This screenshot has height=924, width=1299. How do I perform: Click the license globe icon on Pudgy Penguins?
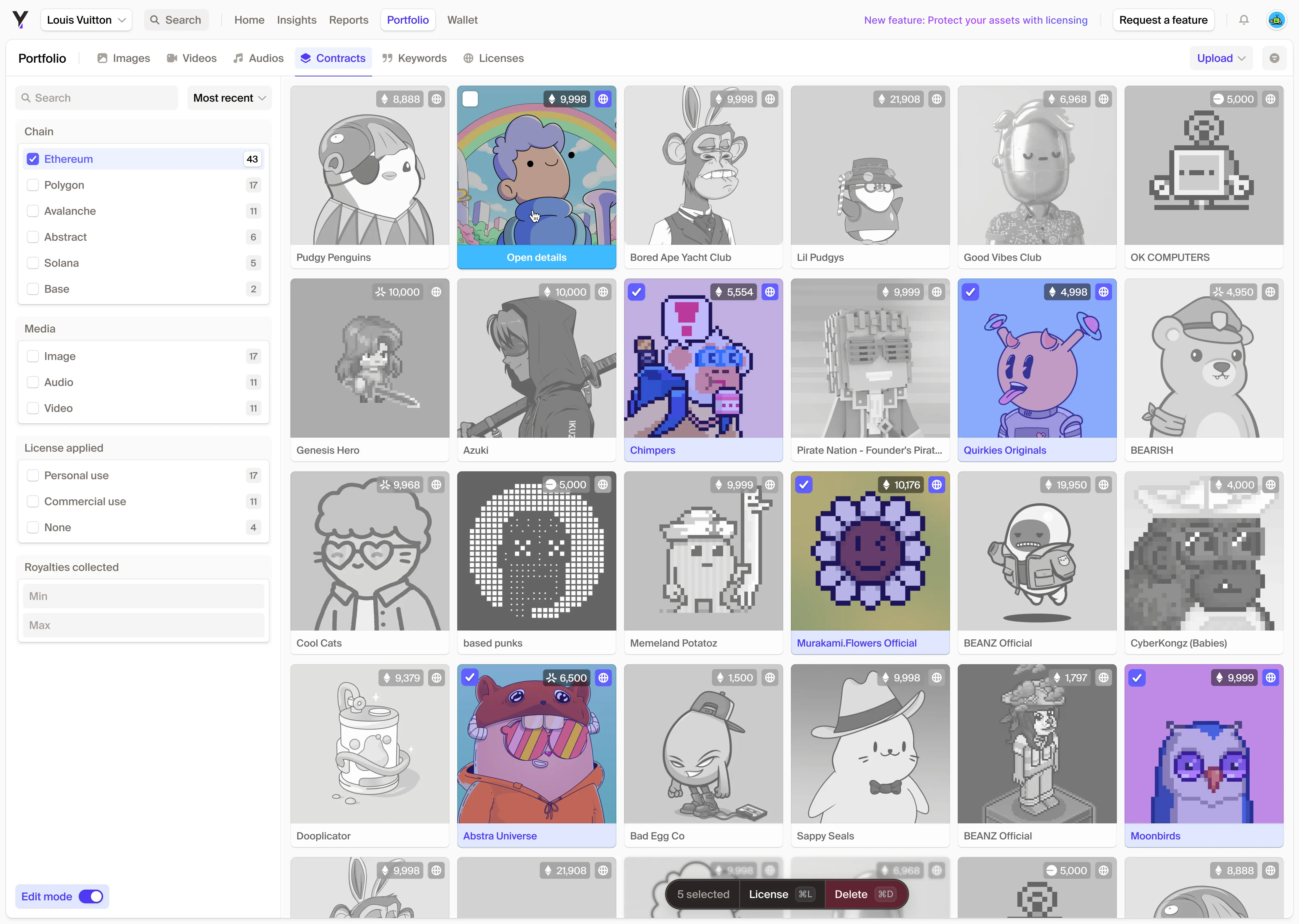(436, 99)
